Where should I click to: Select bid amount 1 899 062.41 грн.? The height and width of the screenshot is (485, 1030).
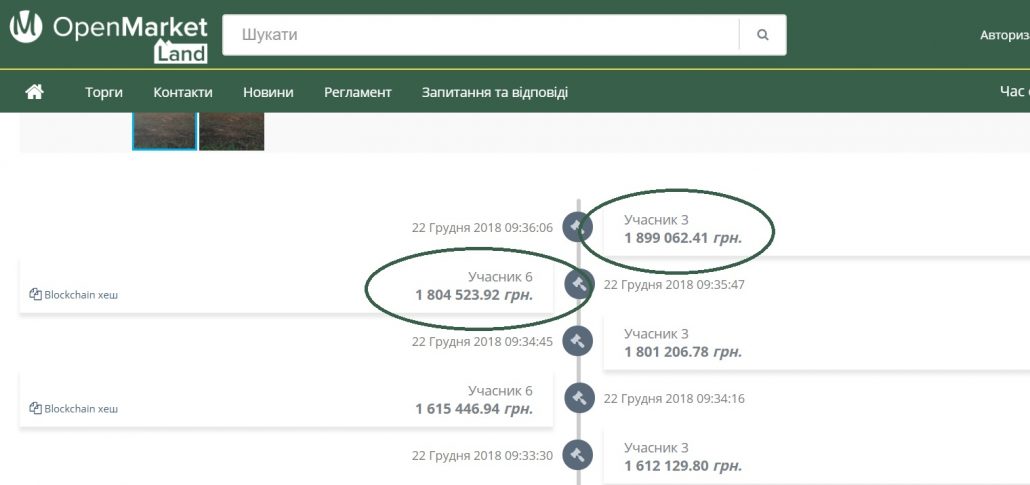[x=683, y=238]
